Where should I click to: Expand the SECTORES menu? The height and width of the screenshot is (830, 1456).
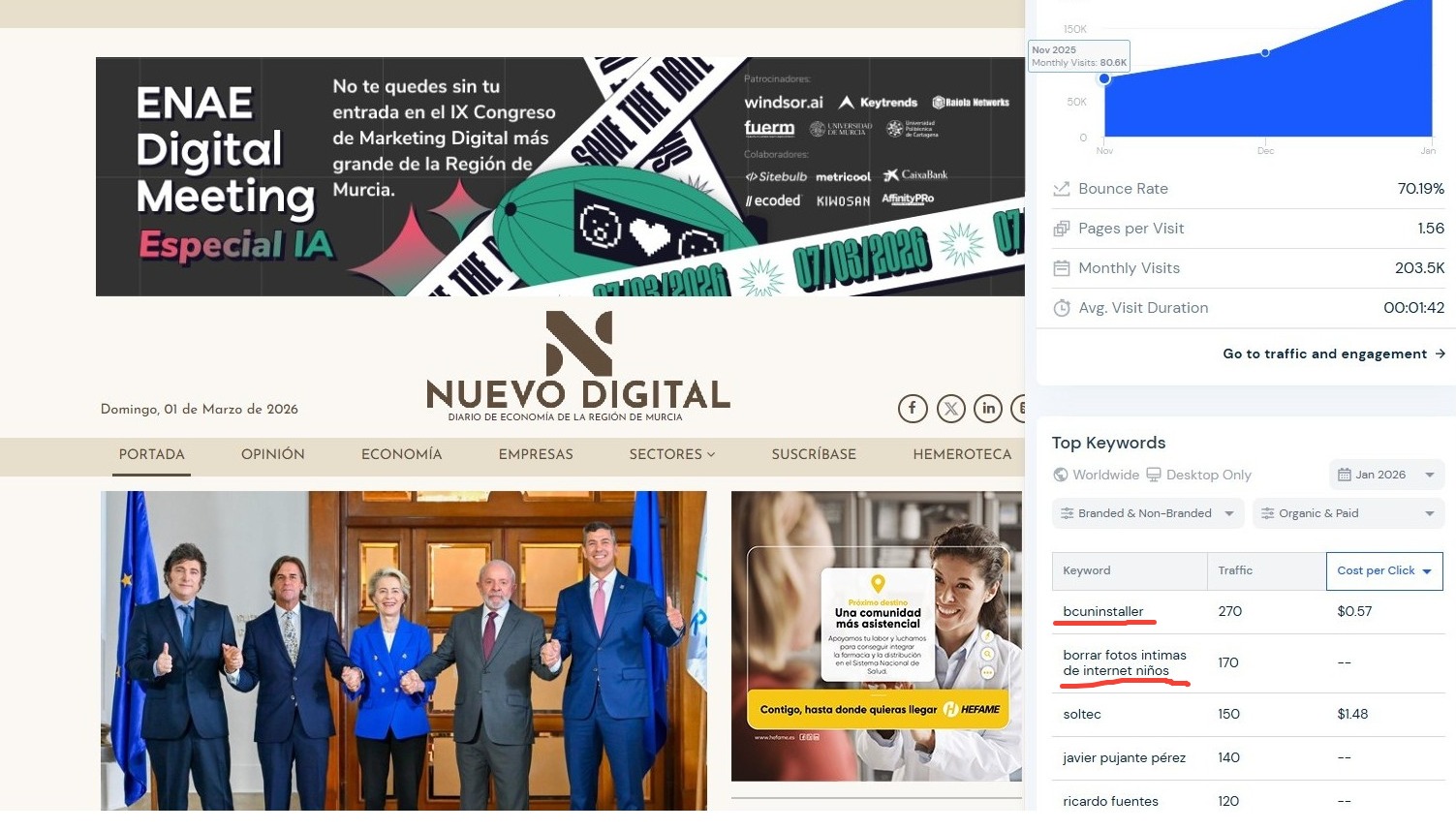pos(671,454)
